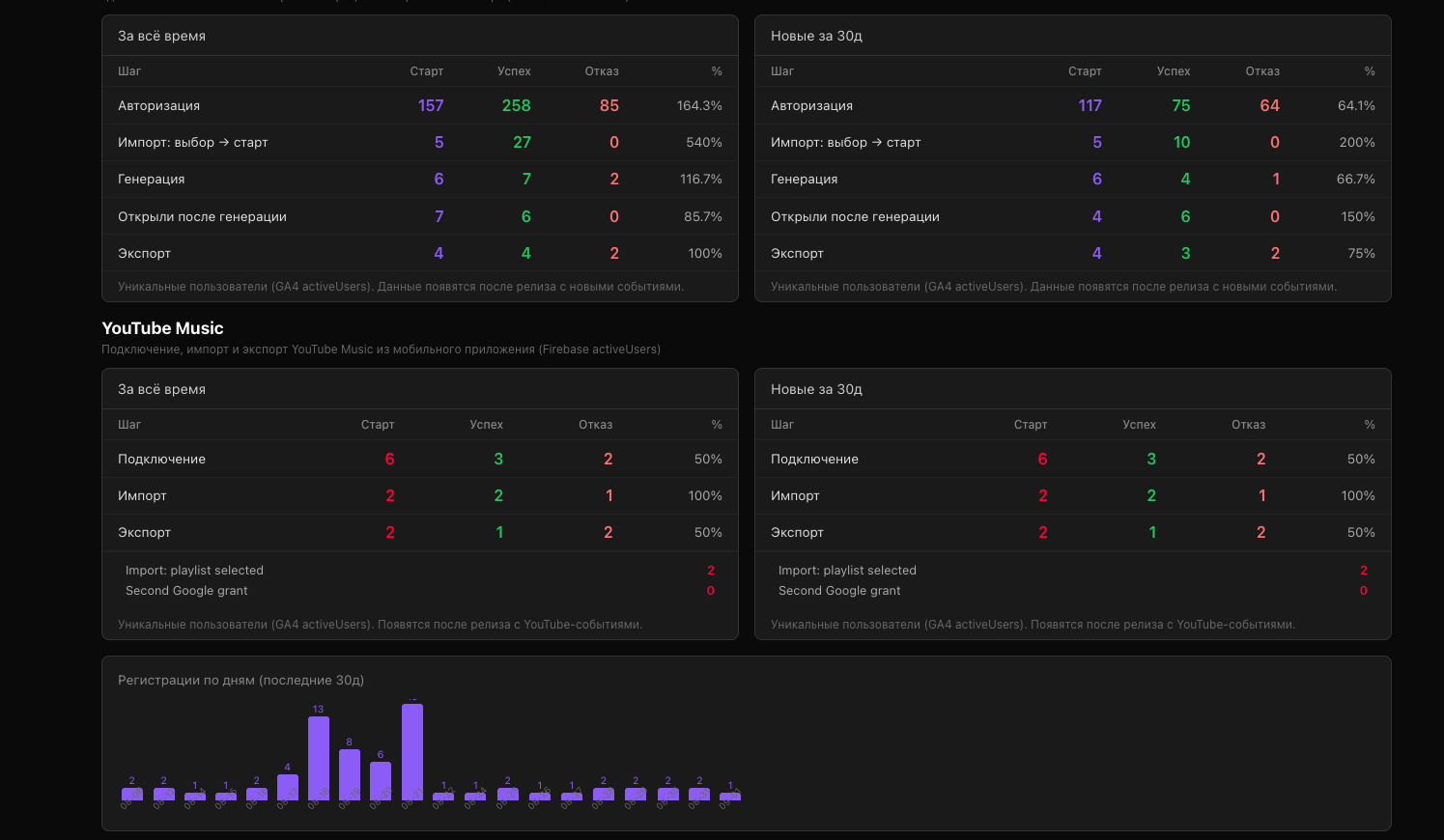Select the registrations chart bar labeled 6
1444x840 pixels.
381,781
